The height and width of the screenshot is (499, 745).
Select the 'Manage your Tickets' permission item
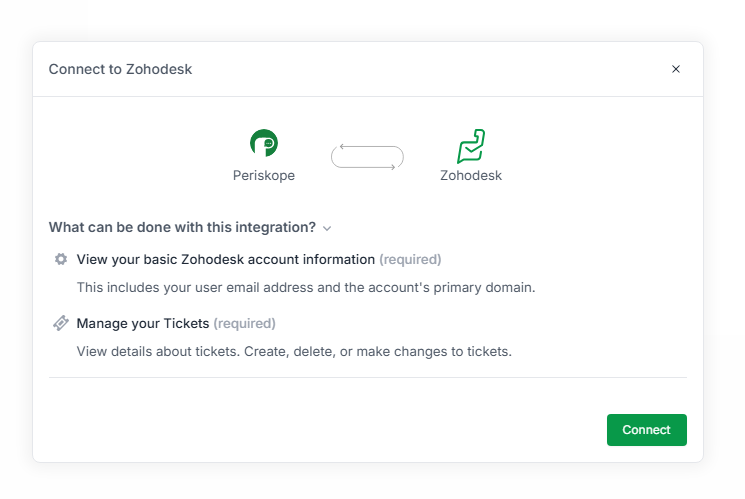click(143, 323)
